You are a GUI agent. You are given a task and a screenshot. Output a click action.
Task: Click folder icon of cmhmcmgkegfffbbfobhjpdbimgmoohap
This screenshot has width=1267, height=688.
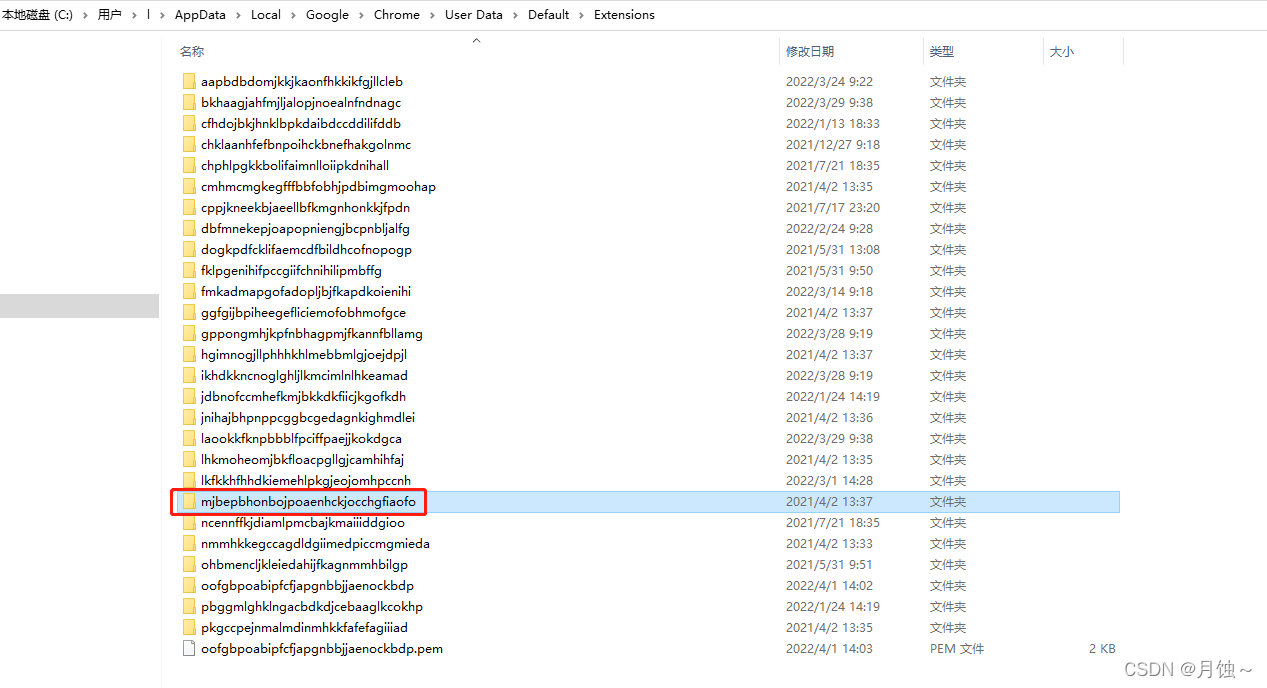[x=189, y=187]
